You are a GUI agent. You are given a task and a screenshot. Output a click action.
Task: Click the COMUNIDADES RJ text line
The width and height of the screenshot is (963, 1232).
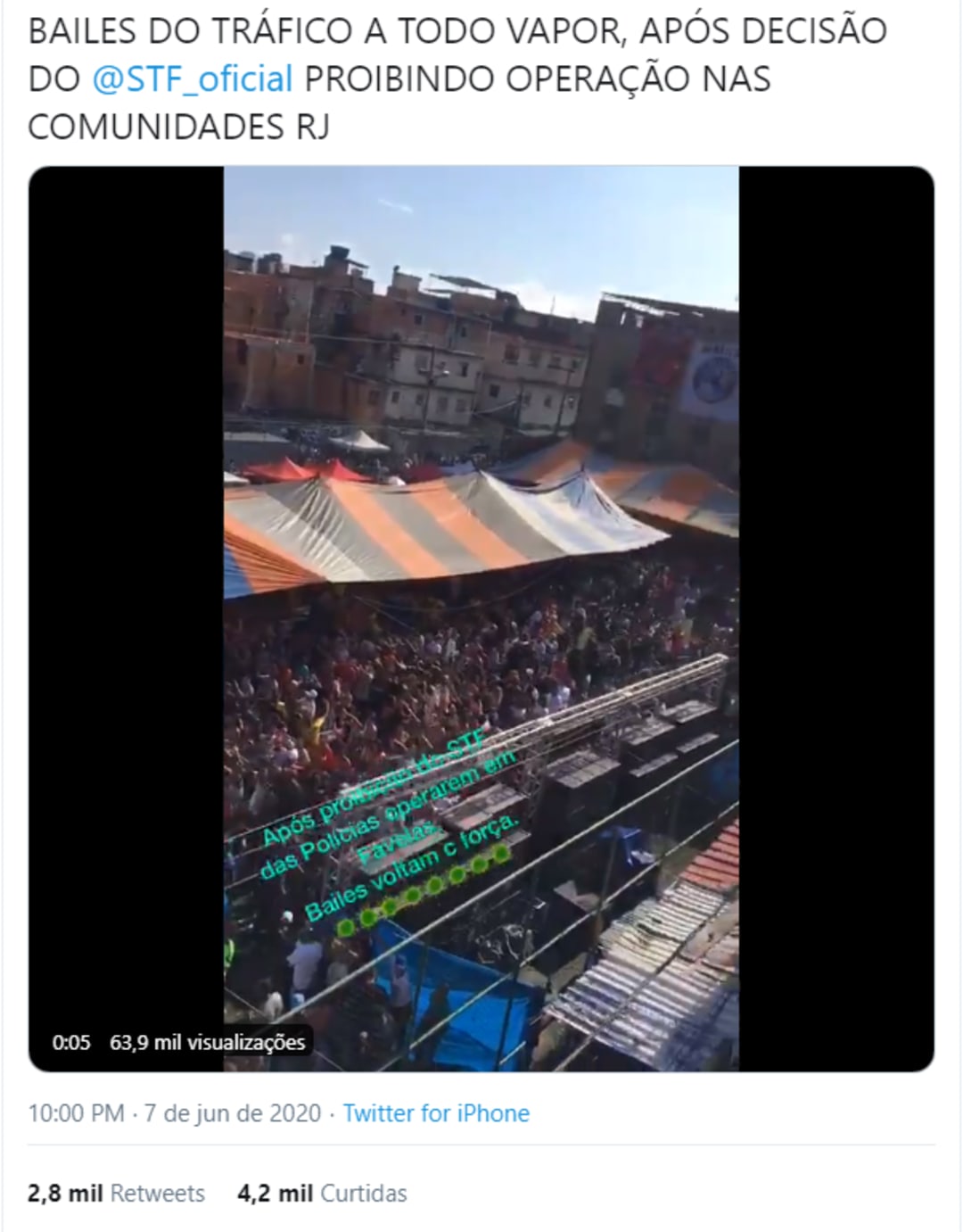click(179, 128)
